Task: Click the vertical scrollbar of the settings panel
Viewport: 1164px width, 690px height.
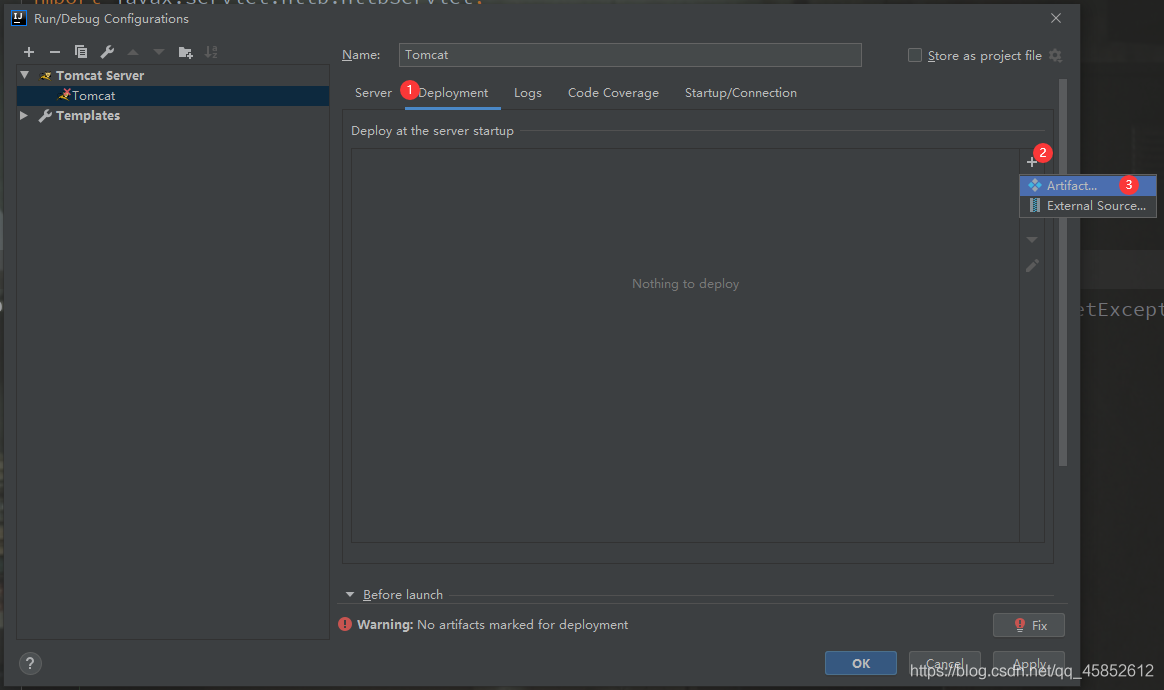Action: click(x=1063, y=273)
